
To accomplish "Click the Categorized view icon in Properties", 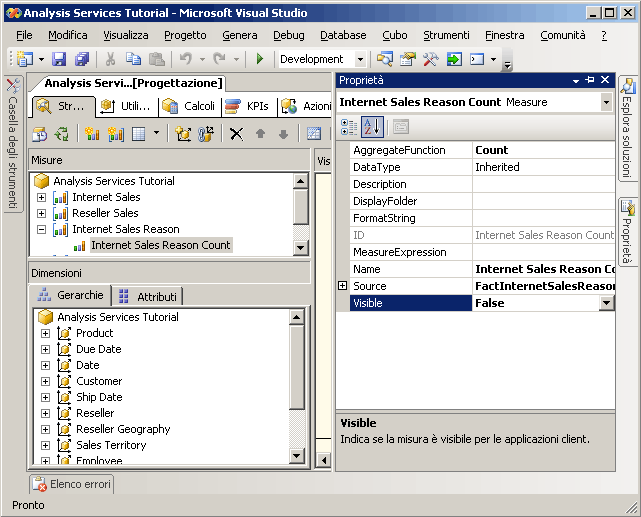I will 349,127.
